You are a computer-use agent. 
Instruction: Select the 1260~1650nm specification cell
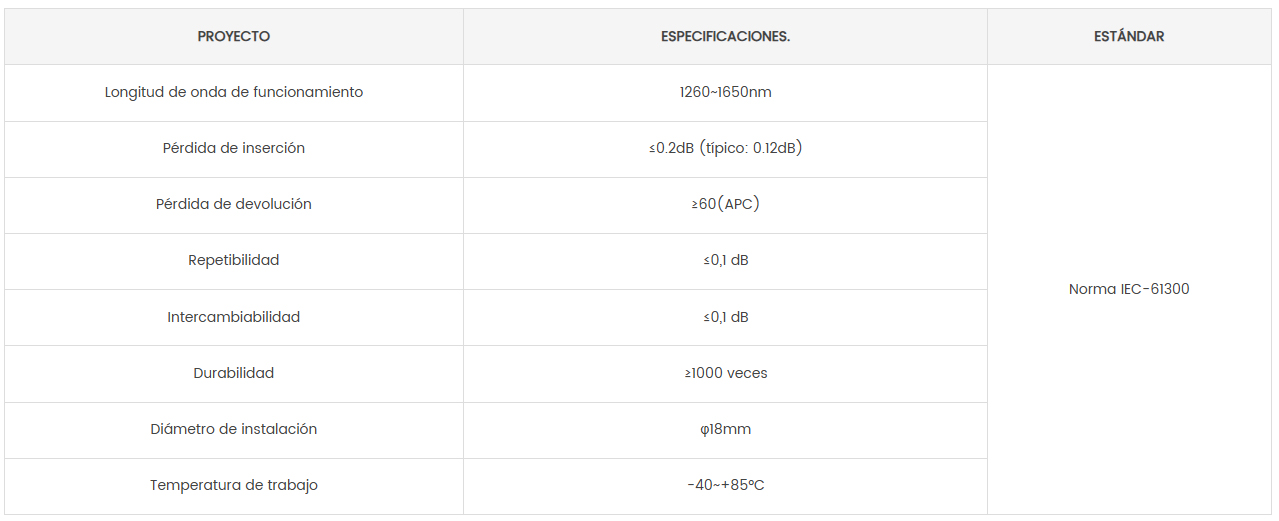[x=725, y=93]
